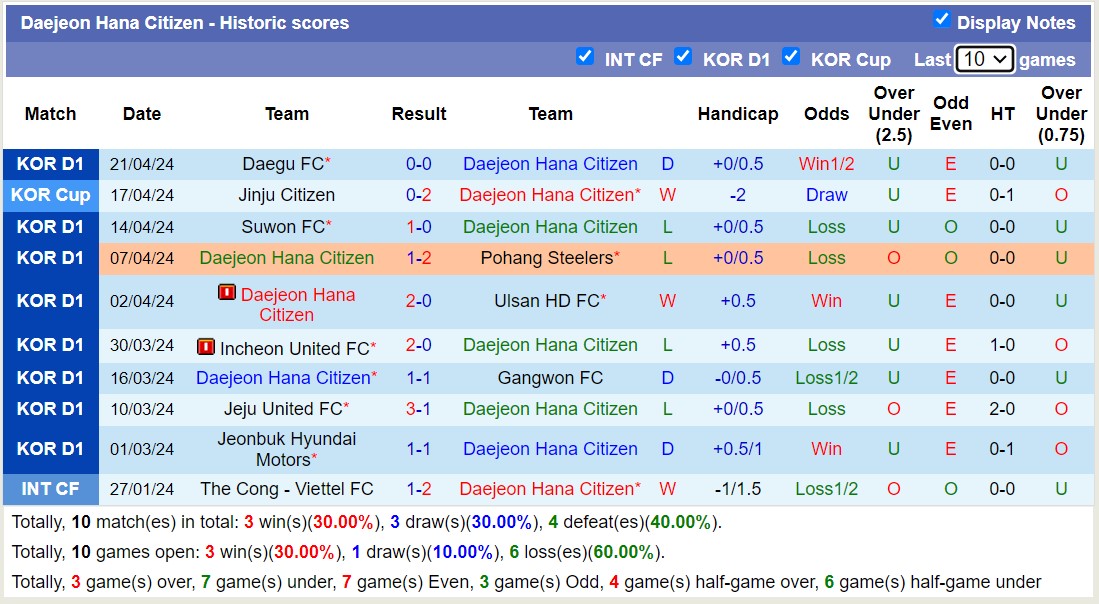
Task: Click the Suwon FC team link
Action: pos(287,227)
